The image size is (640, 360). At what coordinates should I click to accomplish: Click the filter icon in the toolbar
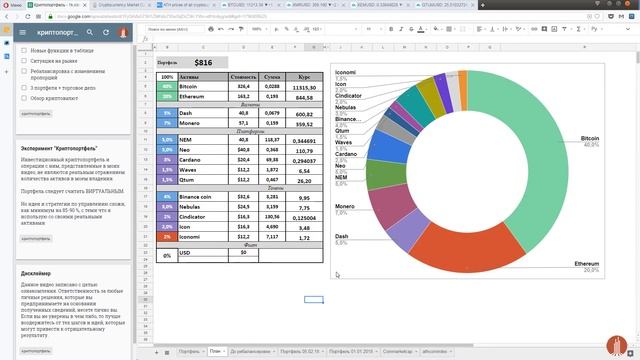point(564,29)
